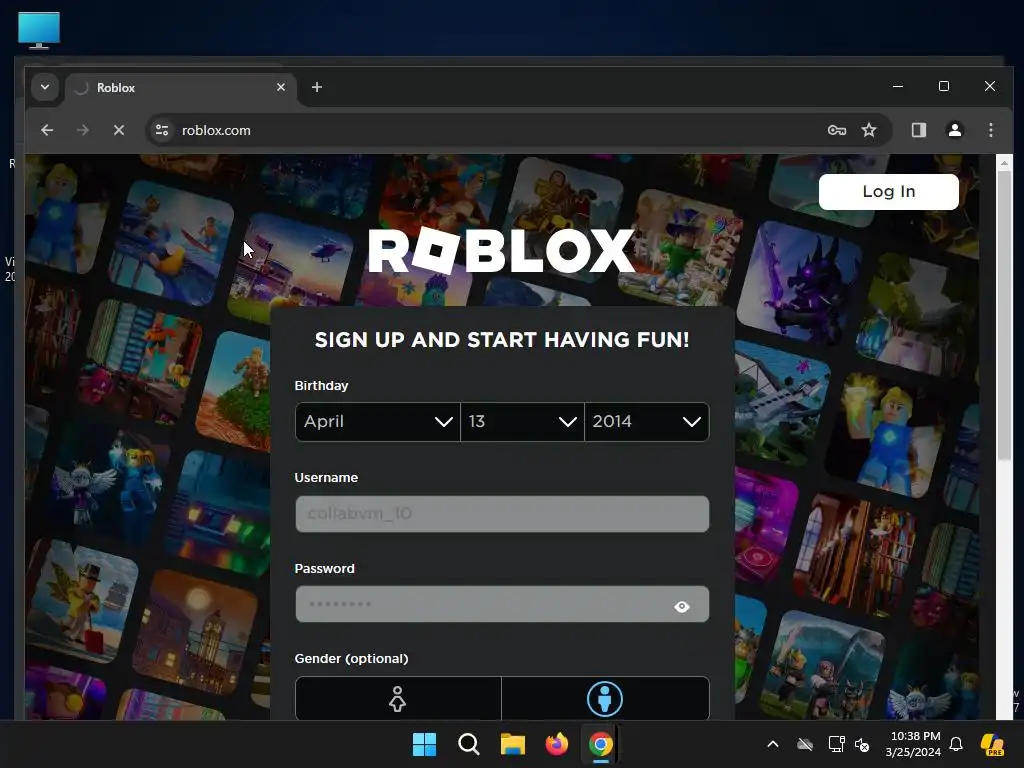
Task: Open the Windows Start menu
Action: tap(424, 744)
